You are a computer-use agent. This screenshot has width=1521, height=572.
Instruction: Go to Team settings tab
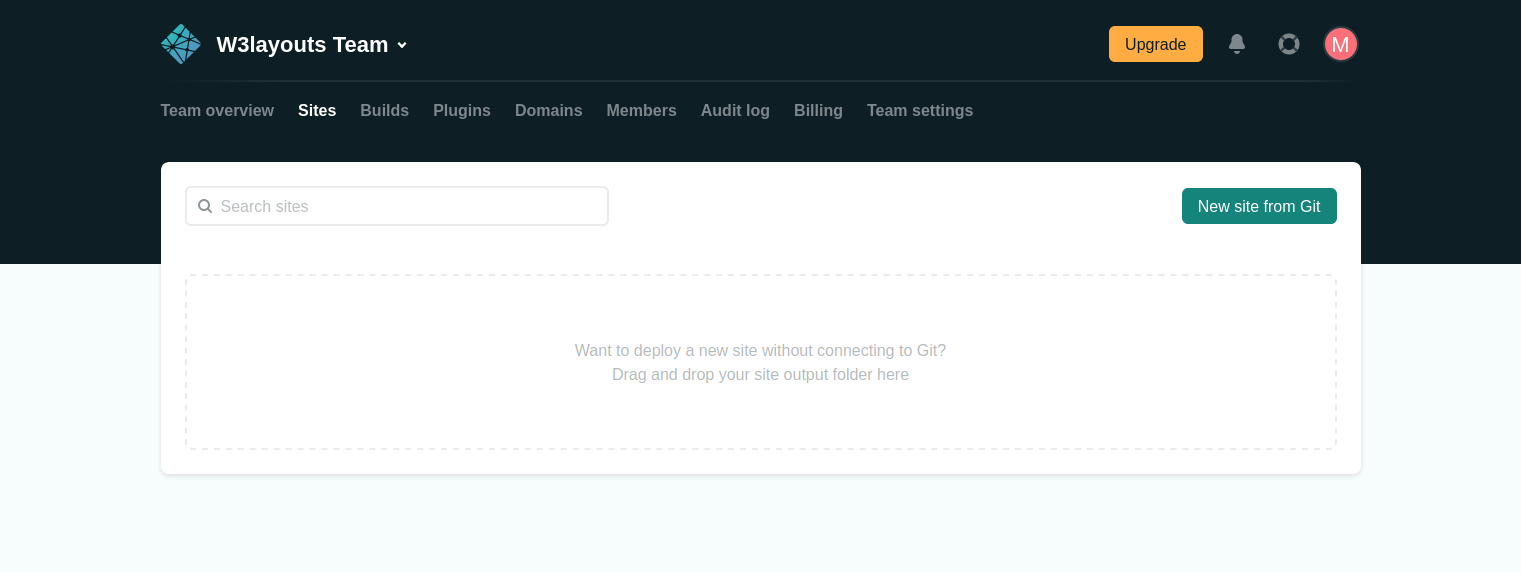click(x=920, y=110)
